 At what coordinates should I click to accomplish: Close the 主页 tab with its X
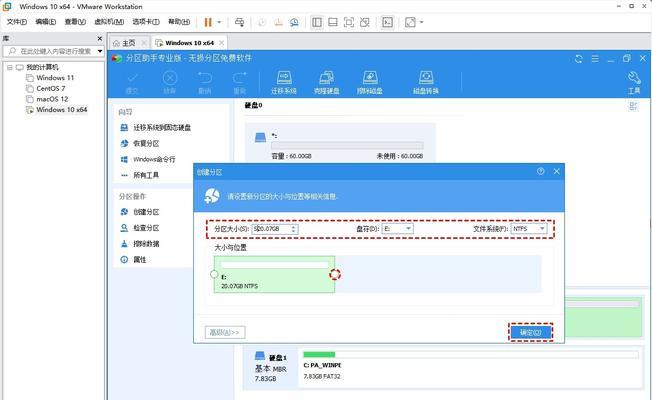[x=144, y=43]
